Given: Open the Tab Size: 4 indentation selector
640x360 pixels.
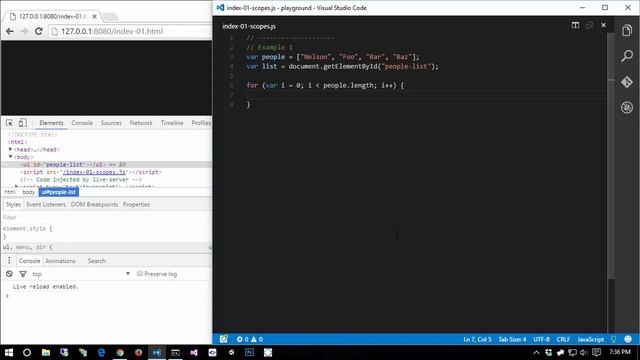Looking at the screenshot, I should 512,339.
